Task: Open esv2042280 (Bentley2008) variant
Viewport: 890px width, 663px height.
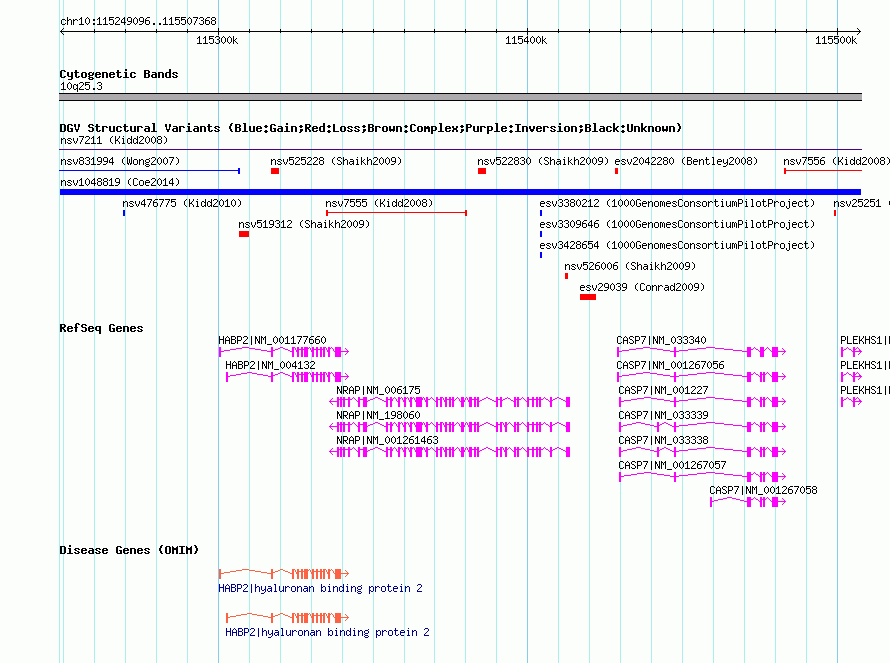Action: point(686,161)
